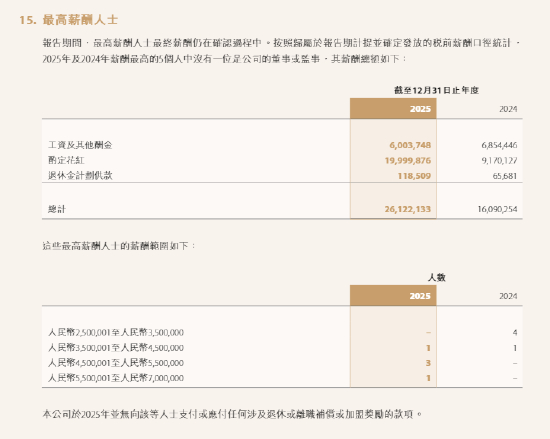Select the range 人民幣5,500,001至人民幣7,000,000
This screenshot has width=550, height=439.
tap(116, 378)
